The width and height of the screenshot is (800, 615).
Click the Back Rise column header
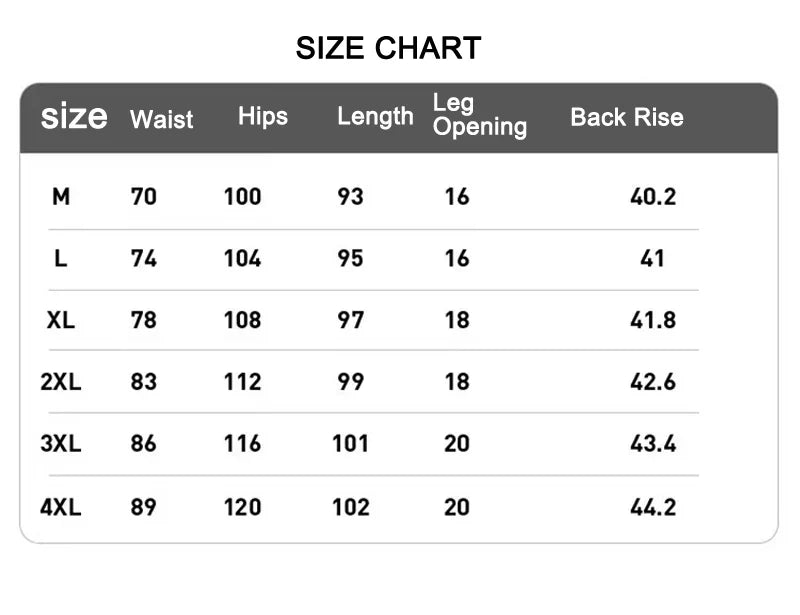pos(627,117)
